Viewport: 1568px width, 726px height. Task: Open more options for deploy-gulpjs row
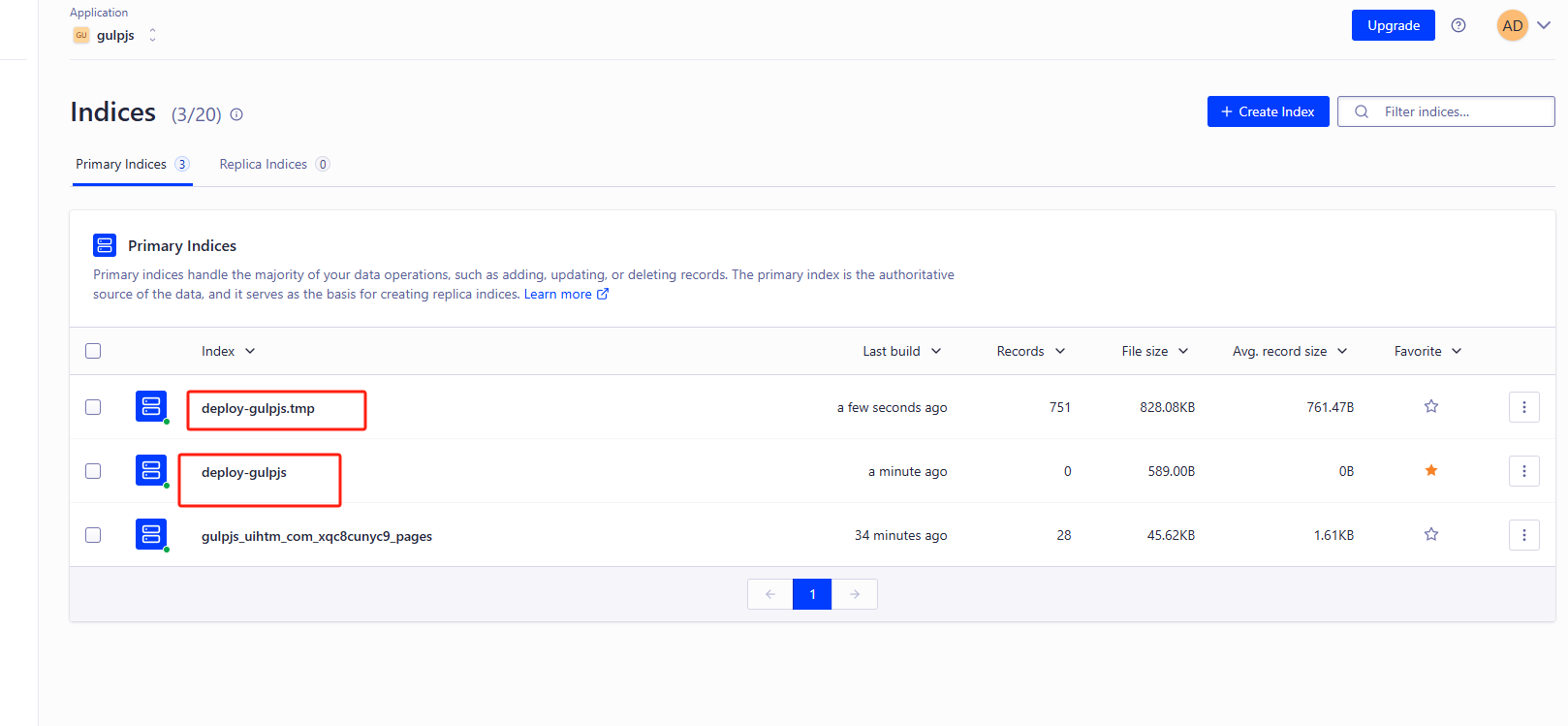coord(1523,471)
